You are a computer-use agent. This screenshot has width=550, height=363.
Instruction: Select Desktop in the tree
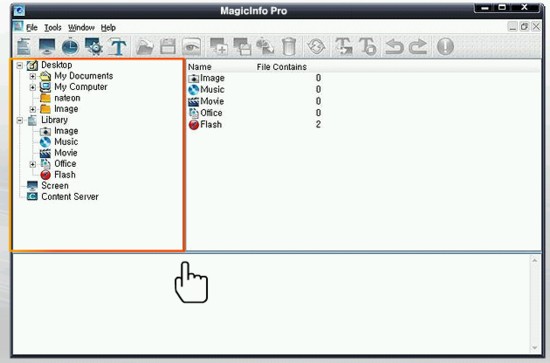click(56, 65)
